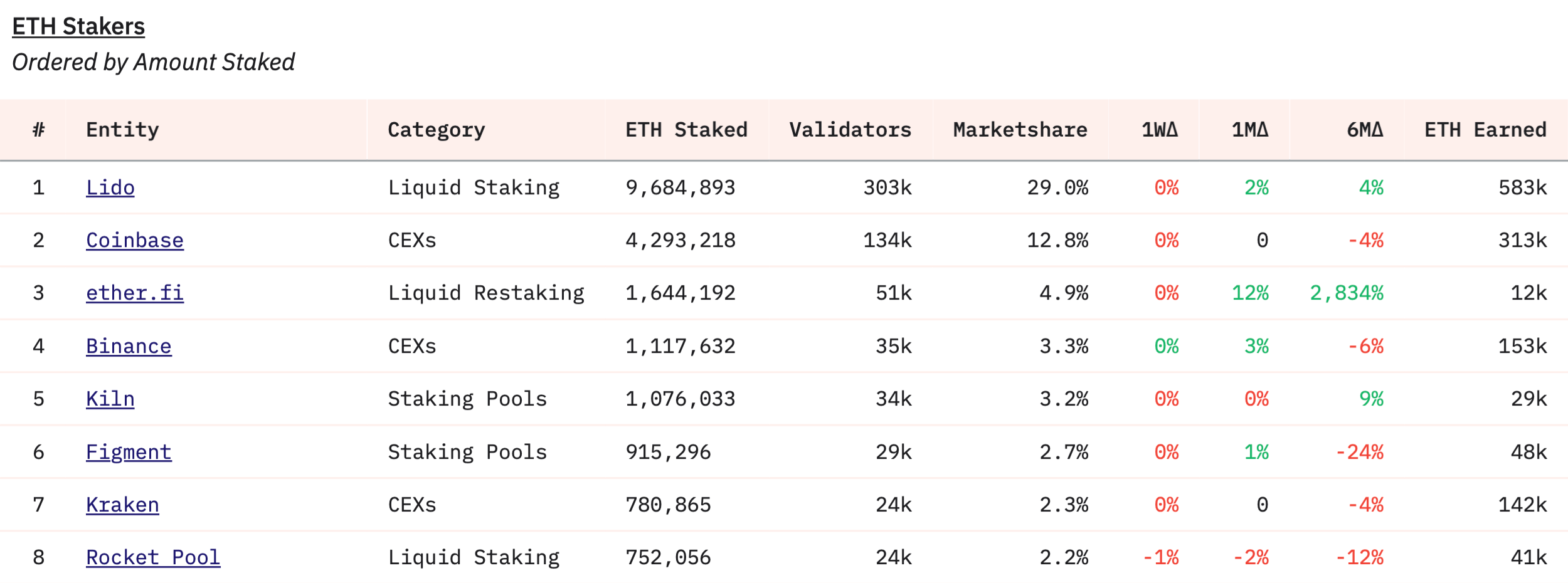
Task: Click the Validators column header
Action: 850,130
